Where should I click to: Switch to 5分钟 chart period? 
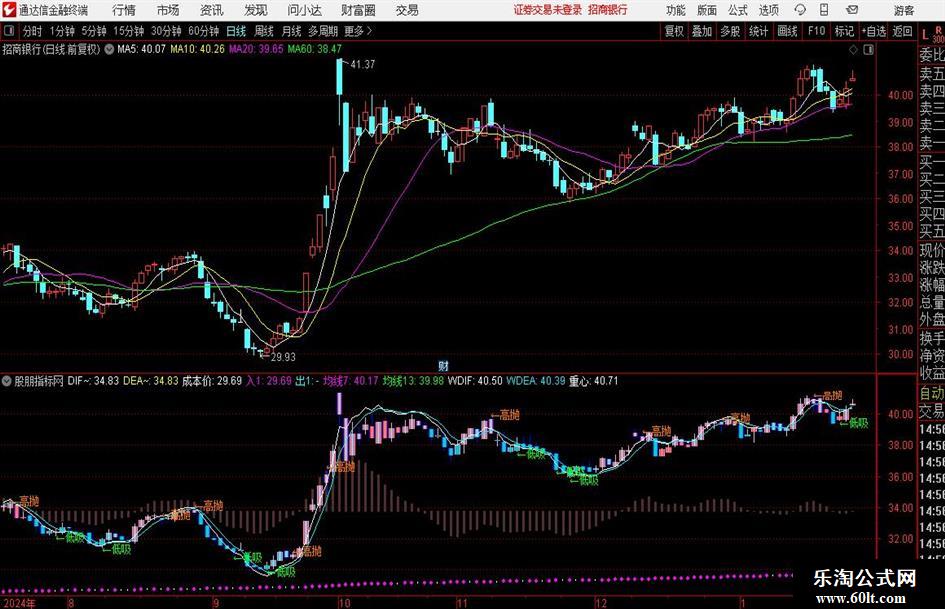(93, 31)
